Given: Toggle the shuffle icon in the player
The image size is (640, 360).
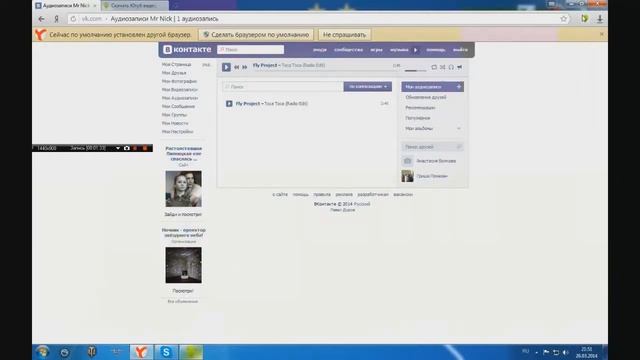Looking at the screenshot, I should point(442,67).
